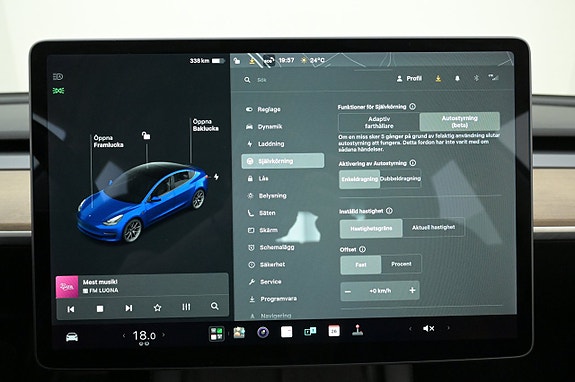Tap Öppna Framlucka on car view

108,141
